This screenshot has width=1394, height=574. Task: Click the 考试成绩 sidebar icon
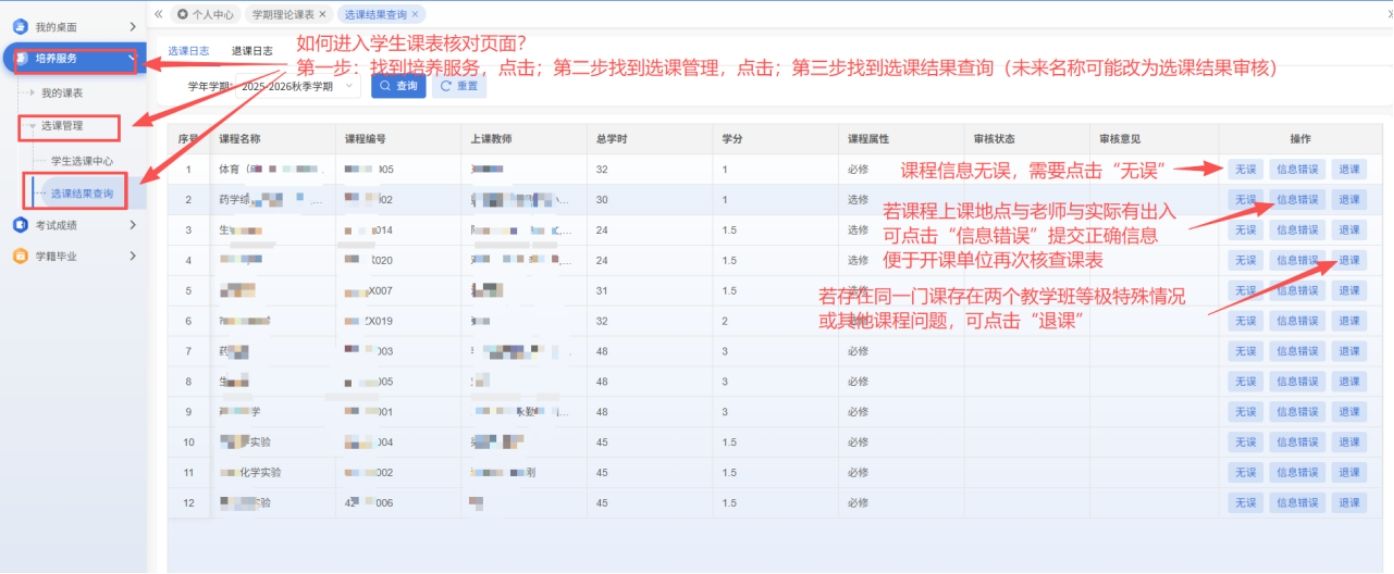pos(20,225)
